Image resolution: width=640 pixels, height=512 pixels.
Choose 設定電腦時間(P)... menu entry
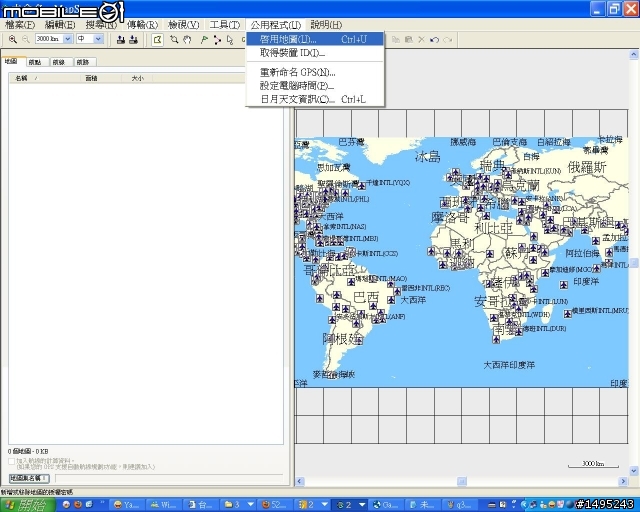[x=315, y=86]
